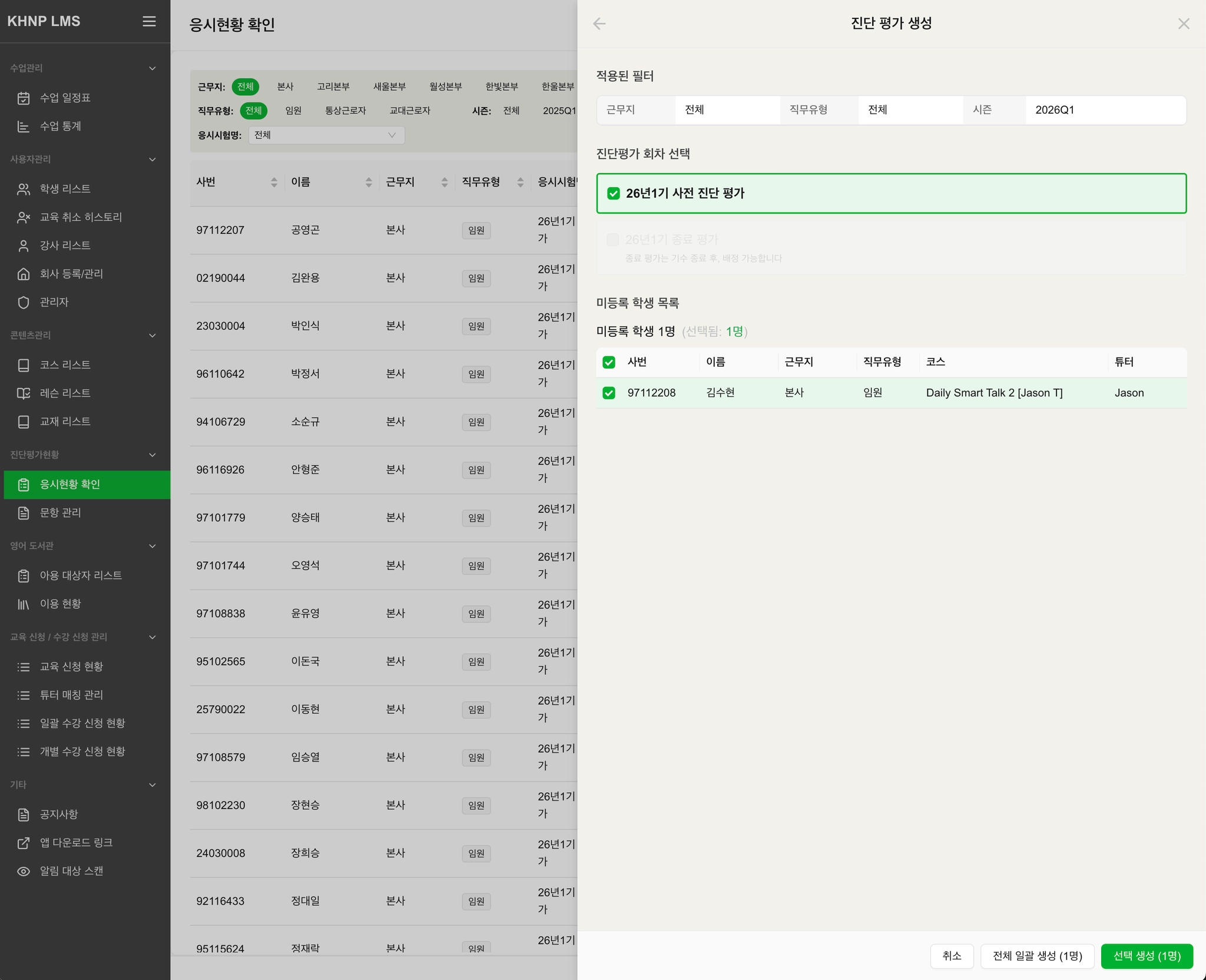Sort table by 사번 column arrows
This screenshot has width=1206, height=980.
click(274, 182)
